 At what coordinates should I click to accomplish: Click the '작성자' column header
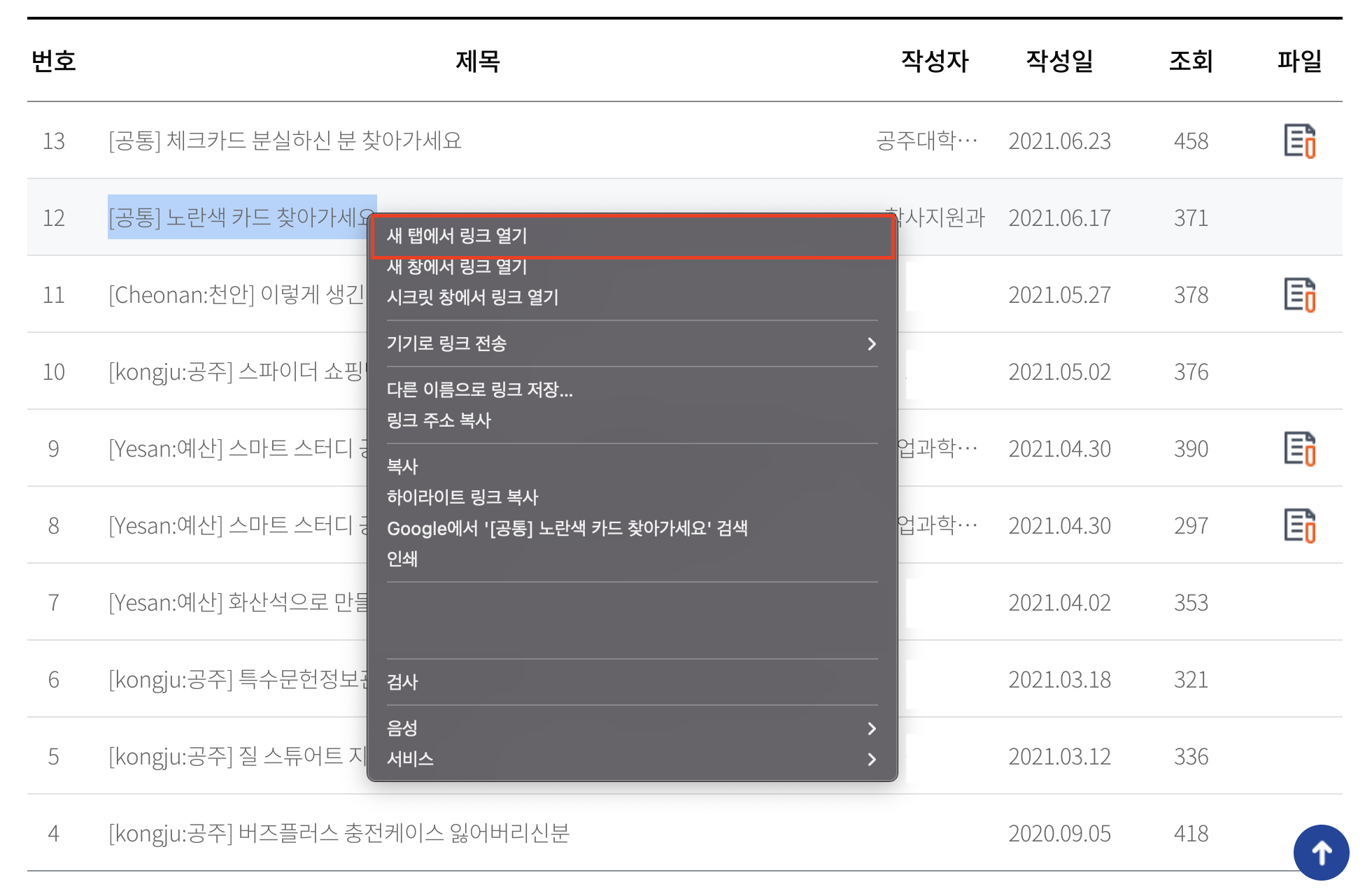tap(935, 61)
